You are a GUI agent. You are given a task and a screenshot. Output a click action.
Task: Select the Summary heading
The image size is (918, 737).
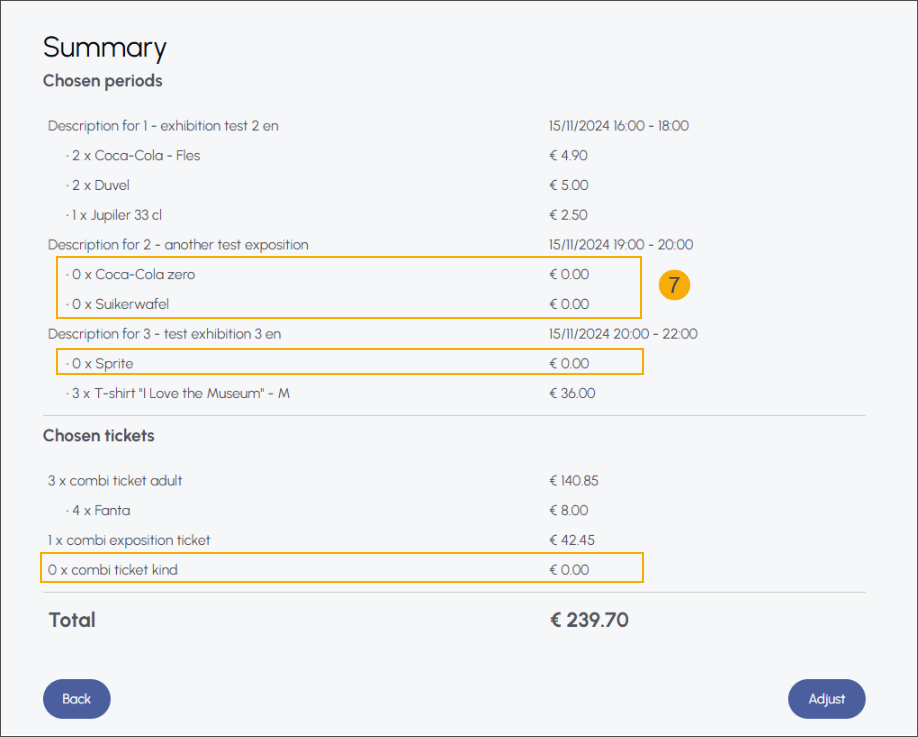tap(104, 48)
